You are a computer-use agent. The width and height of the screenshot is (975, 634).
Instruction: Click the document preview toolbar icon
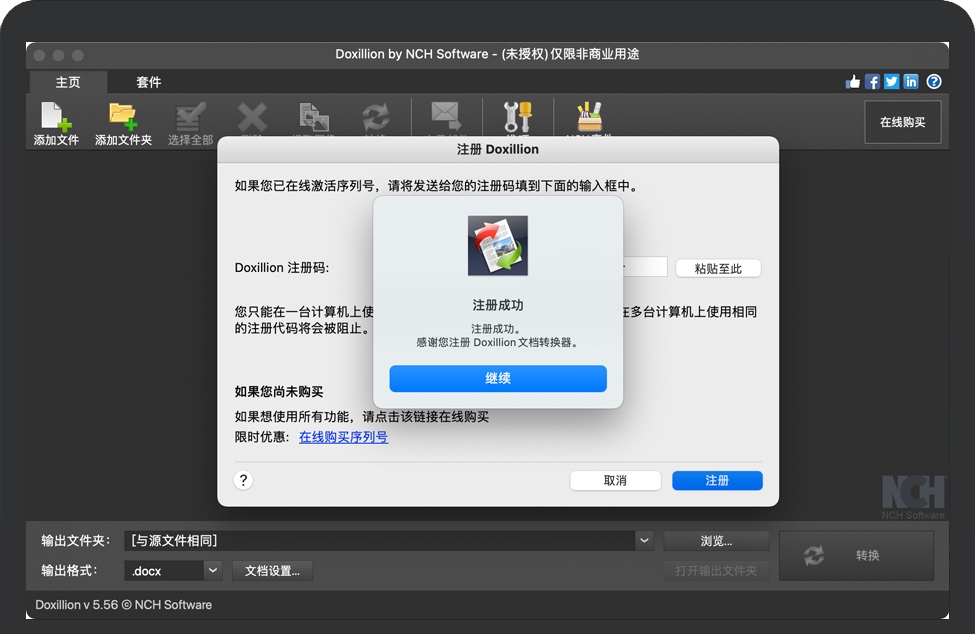click(x=313, y=117)
